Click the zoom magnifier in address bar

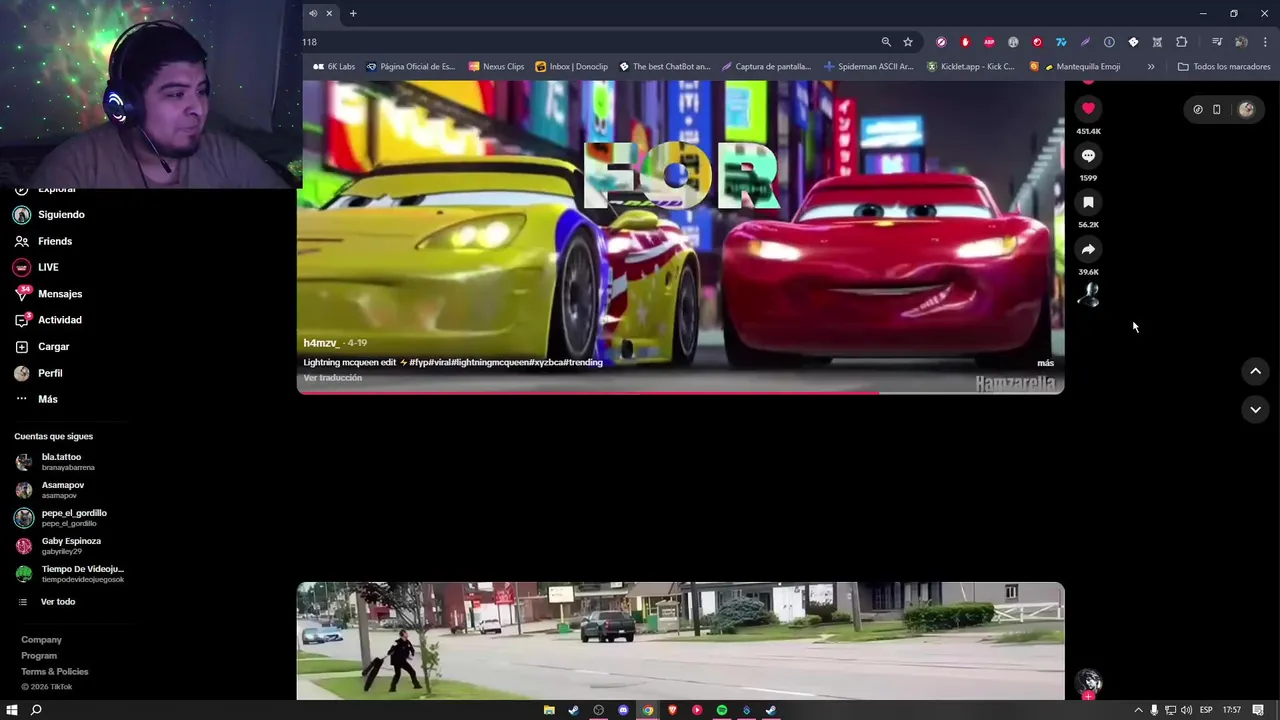[x=886, y=42]
